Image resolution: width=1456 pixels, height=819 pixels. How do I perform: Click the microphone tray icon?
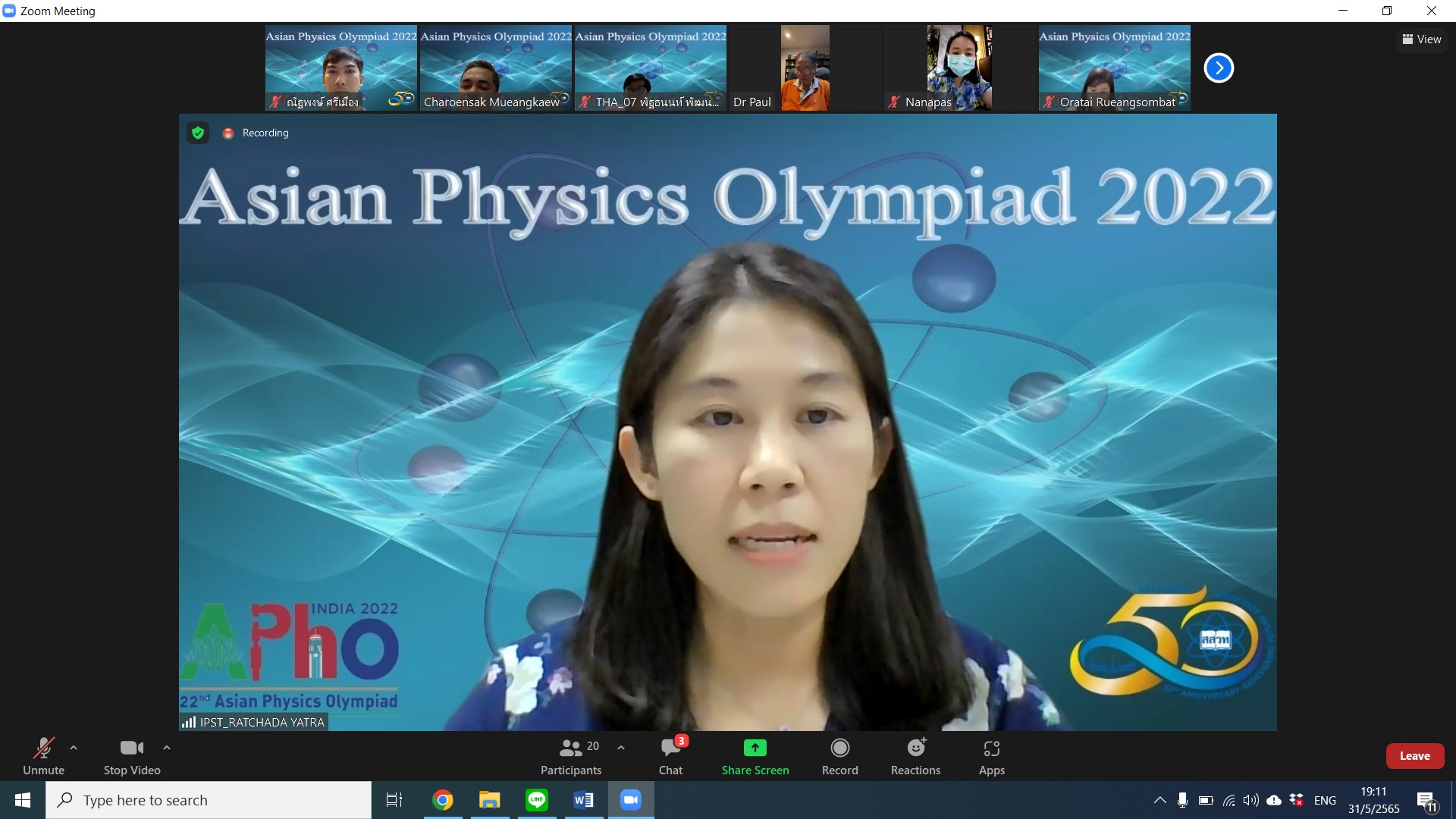pyautogui.click(x=1182, y=800)
